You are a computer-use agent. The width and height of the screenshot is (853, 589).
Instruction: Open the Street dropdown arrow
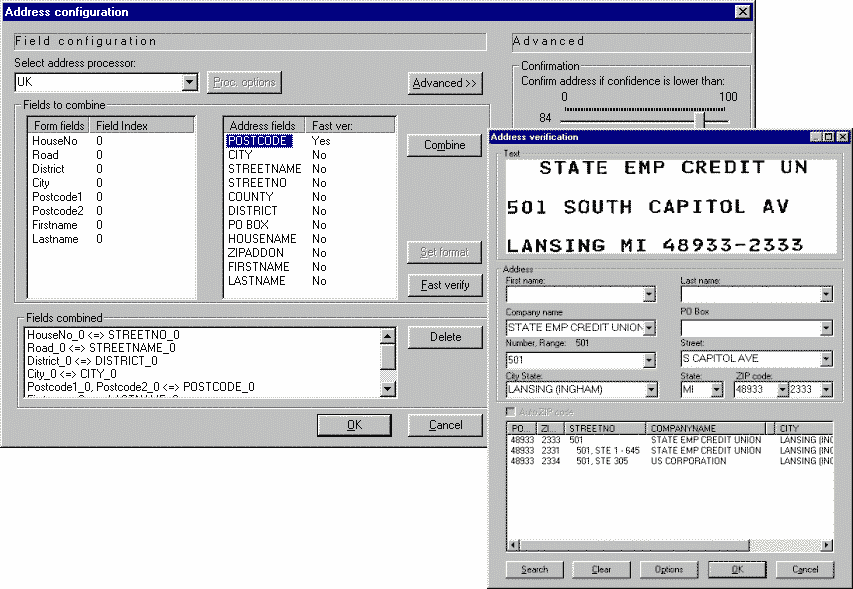tap(826, 359)
